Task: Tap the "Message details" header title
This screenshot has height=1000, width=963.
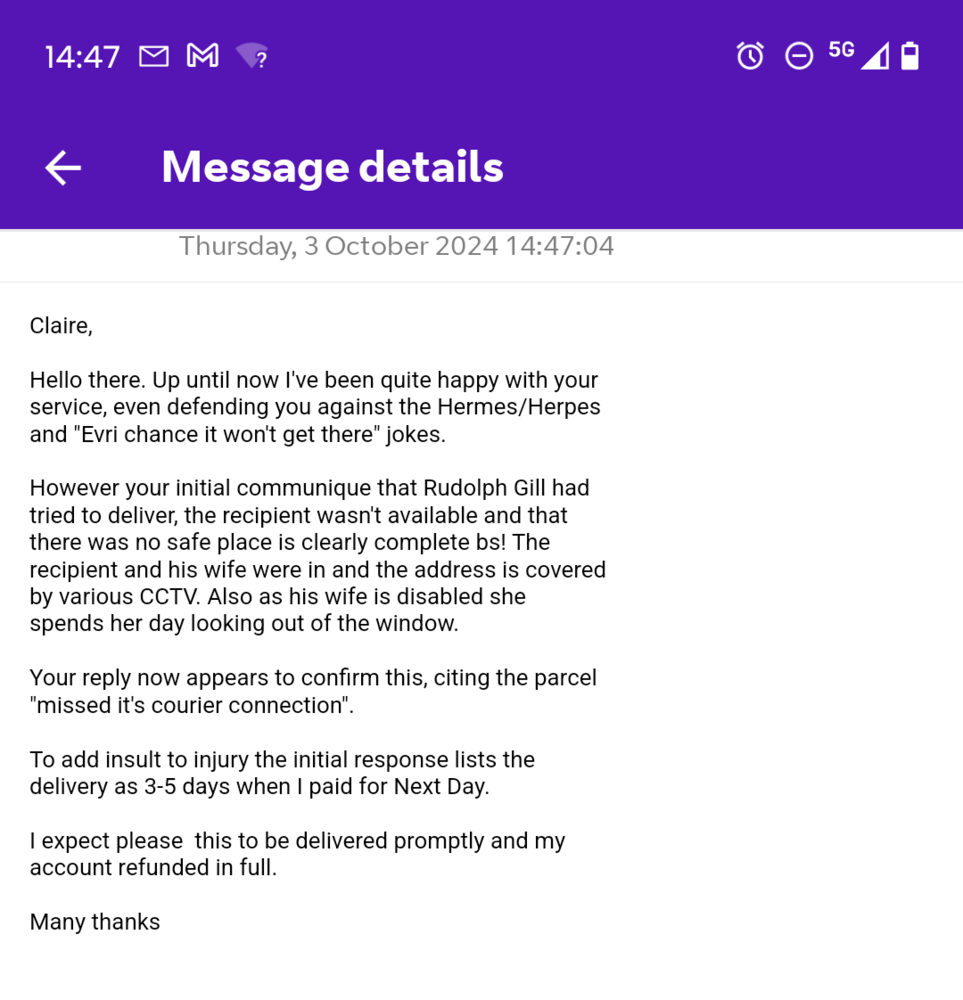Action: (332, 167)
